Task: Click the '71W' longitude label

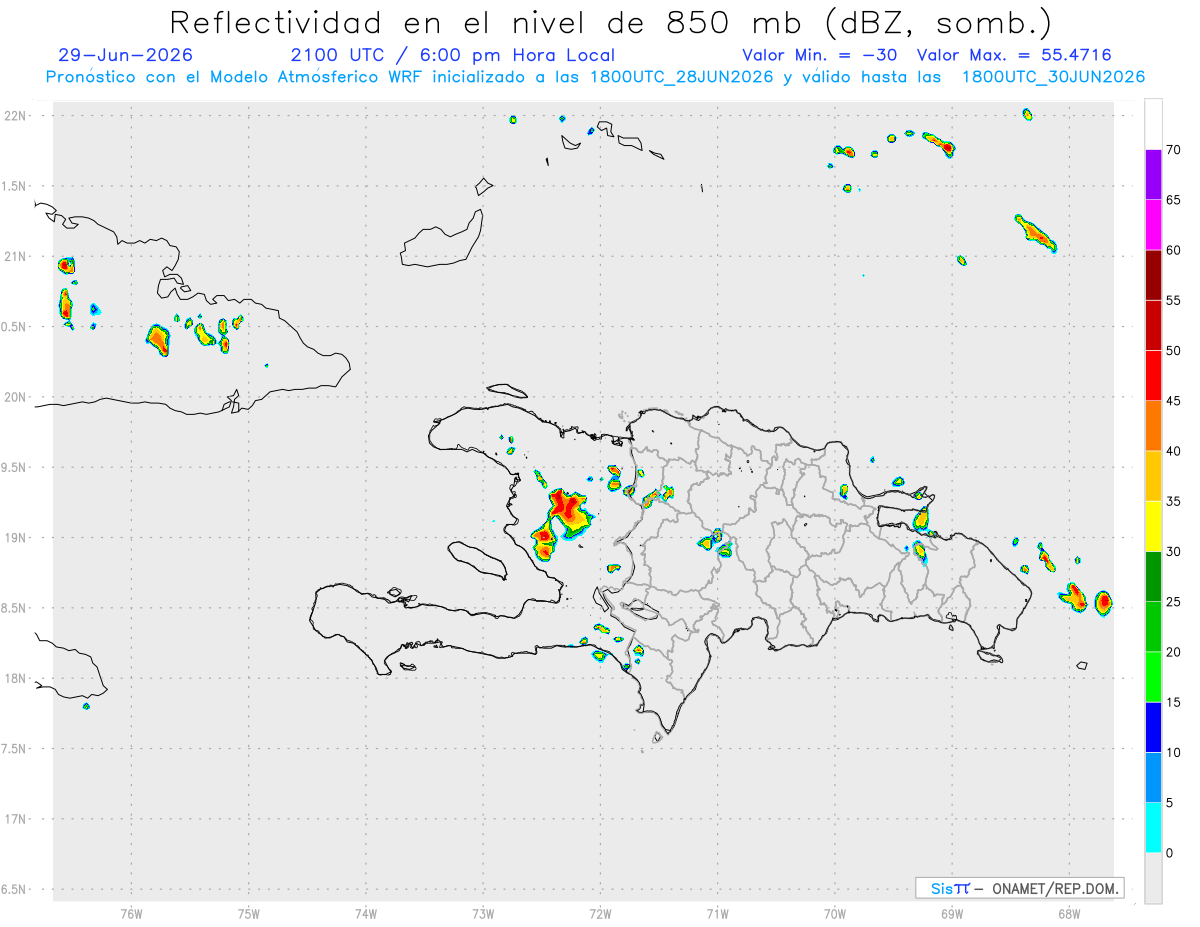Action: pyautogui.click(x=717, y=913)
